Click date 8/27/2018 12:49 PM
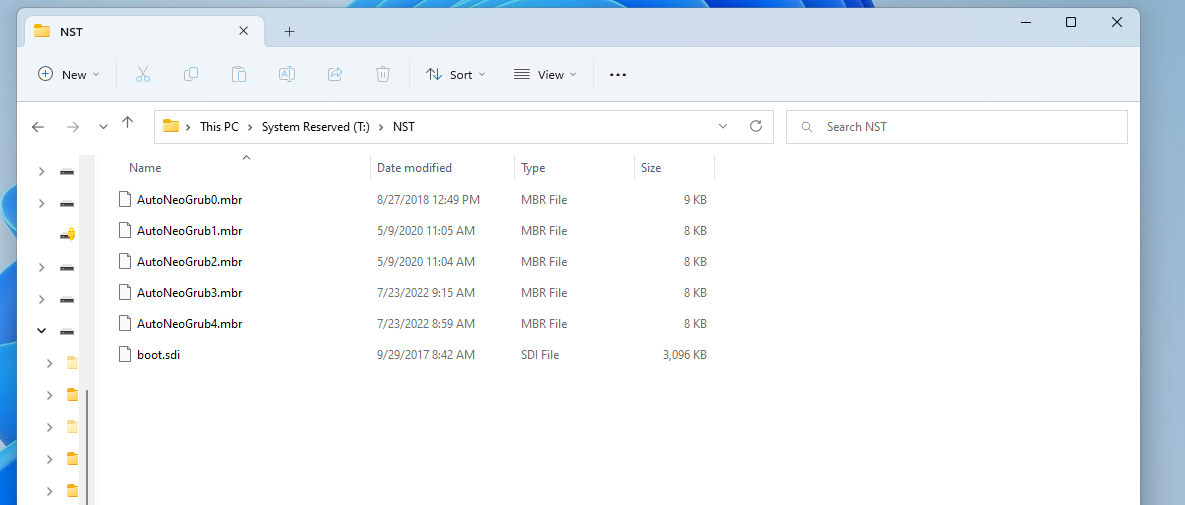The height and width of the screenshot is (505, 1185). click(x=429, y=200)
